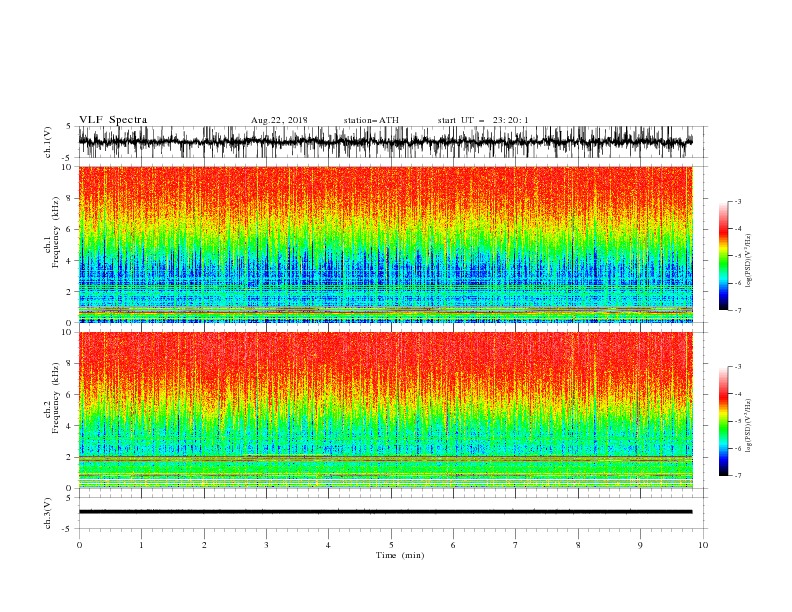Click the ch.1 PSD color scale bar
This screenshot has width=792, height=612.
point(724,256)
